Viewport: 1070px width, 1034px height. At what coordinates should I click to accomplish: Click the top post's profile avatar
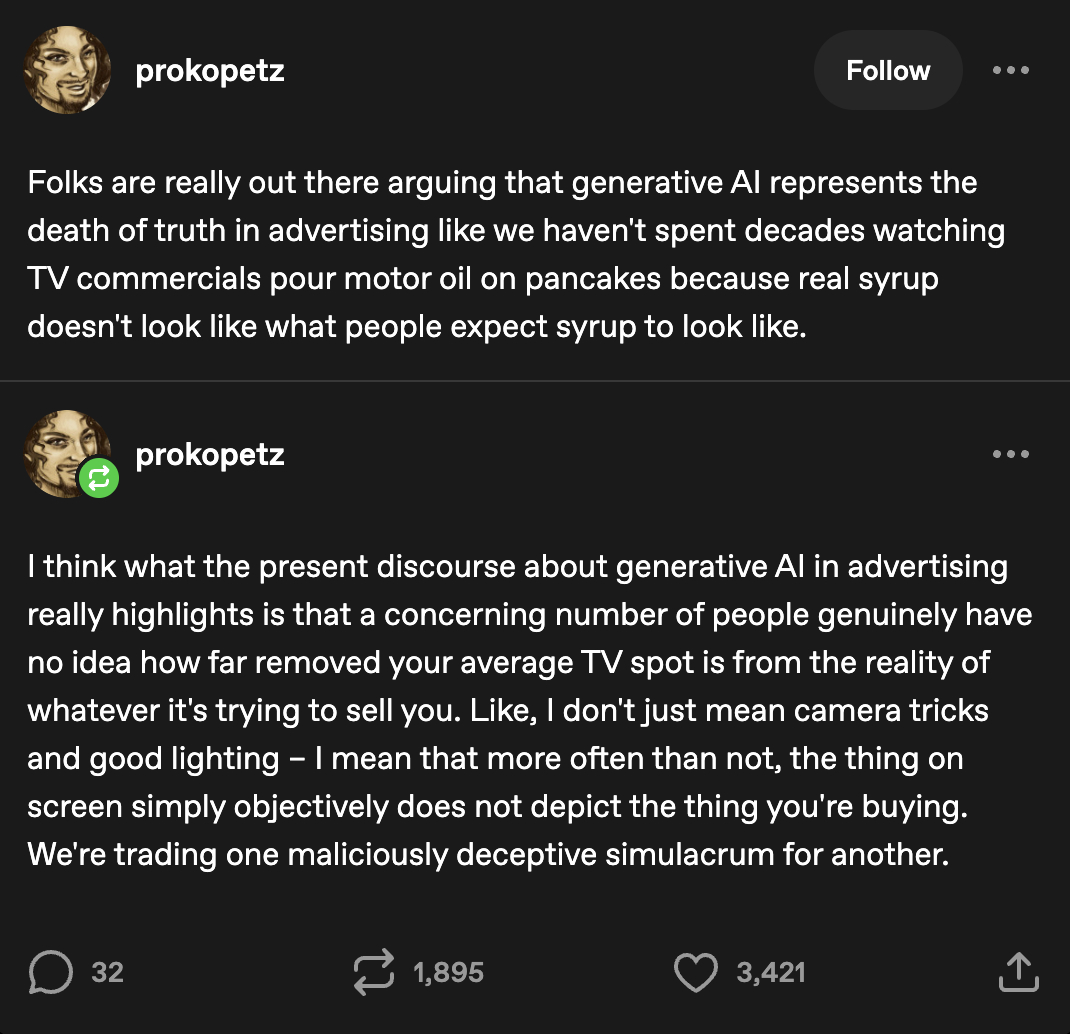click(67, 70)
